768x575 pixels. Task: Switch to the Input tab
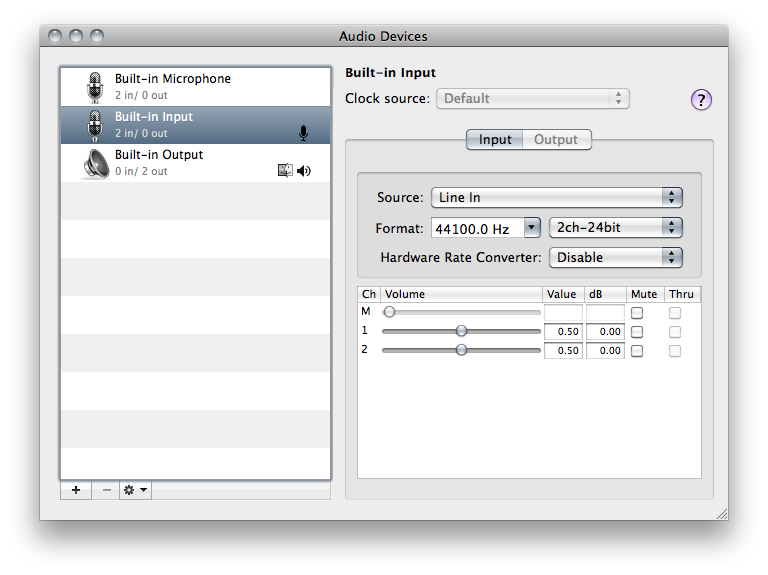tap(495, 140)
